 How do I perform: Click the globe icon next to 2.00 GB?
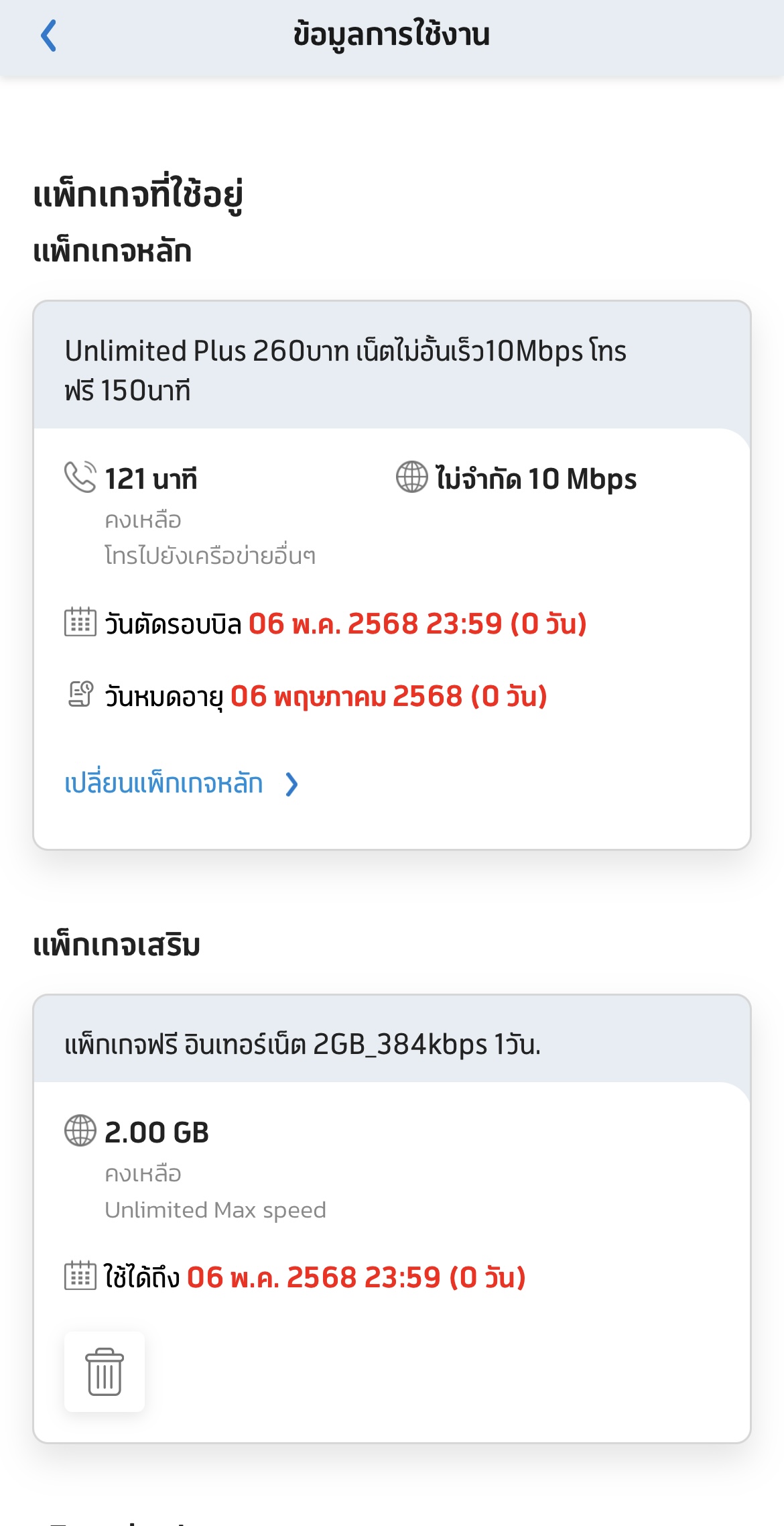pos(80,1130)
